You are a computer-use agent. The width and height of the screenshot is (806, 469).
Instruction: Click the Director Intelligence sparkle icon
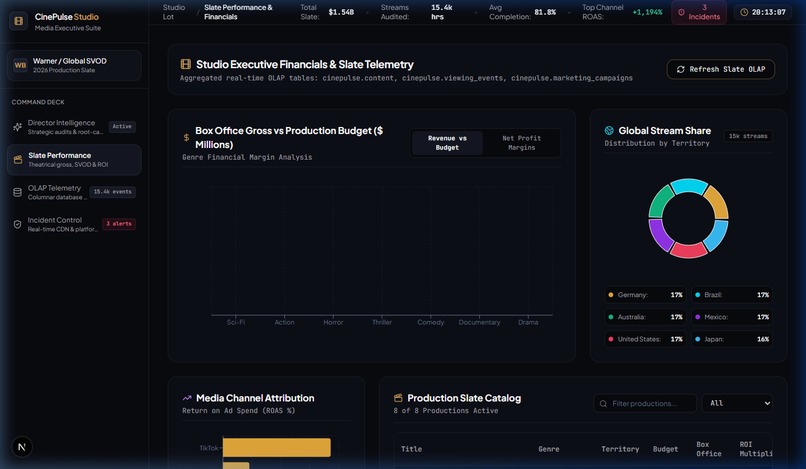tap(17, 127)
